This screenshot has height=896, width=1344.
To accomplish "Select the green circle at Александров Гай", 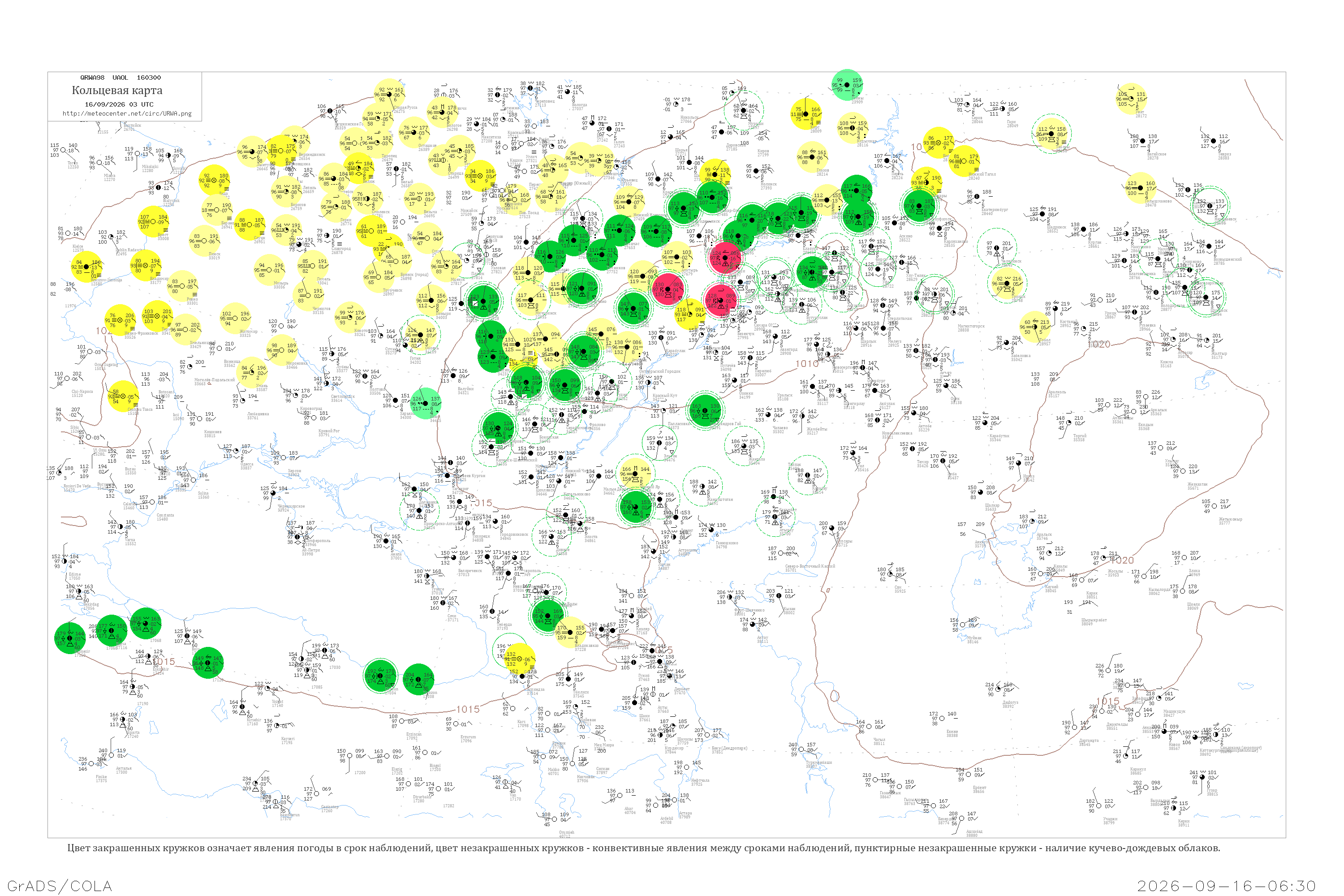I will coord(705,410).
